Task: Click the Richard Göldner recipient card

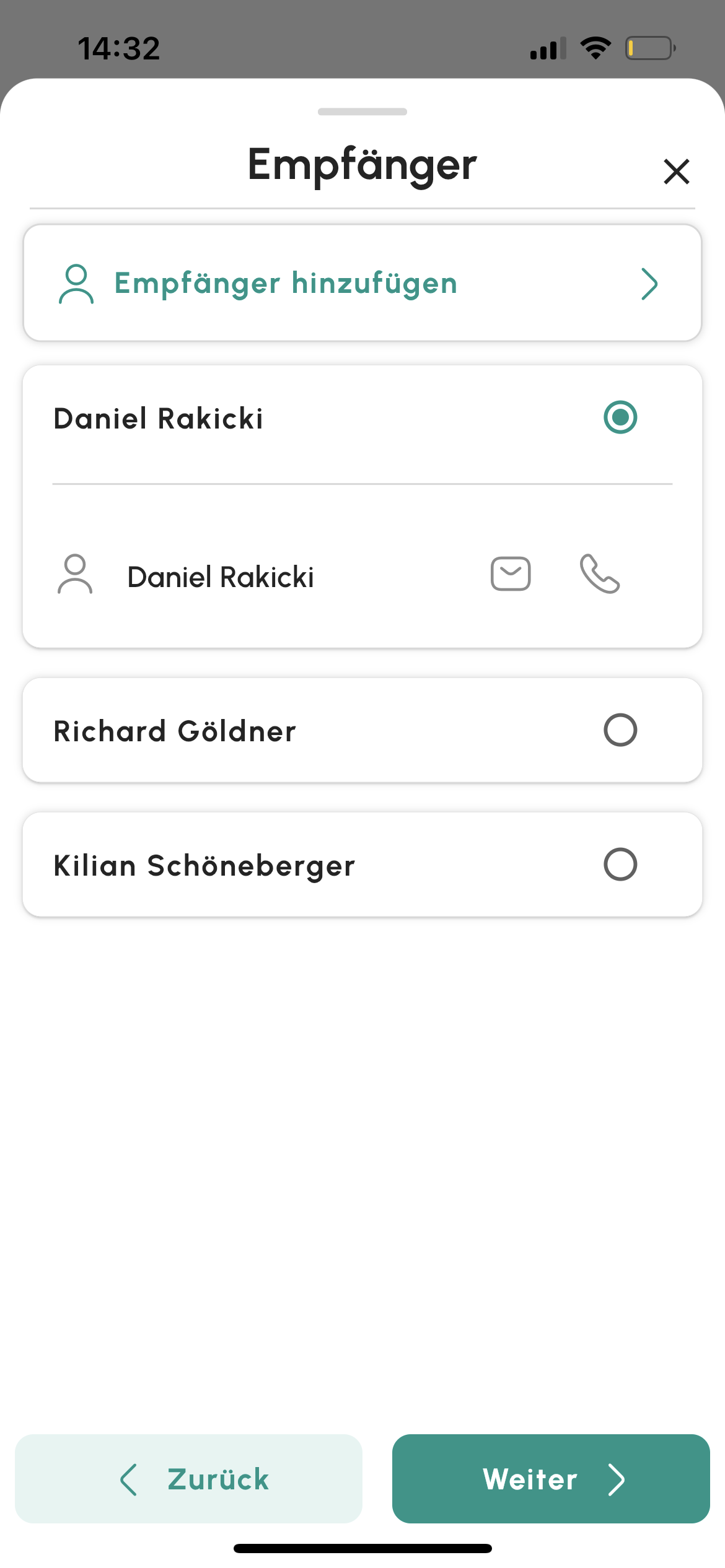Action: pos(362,730)
